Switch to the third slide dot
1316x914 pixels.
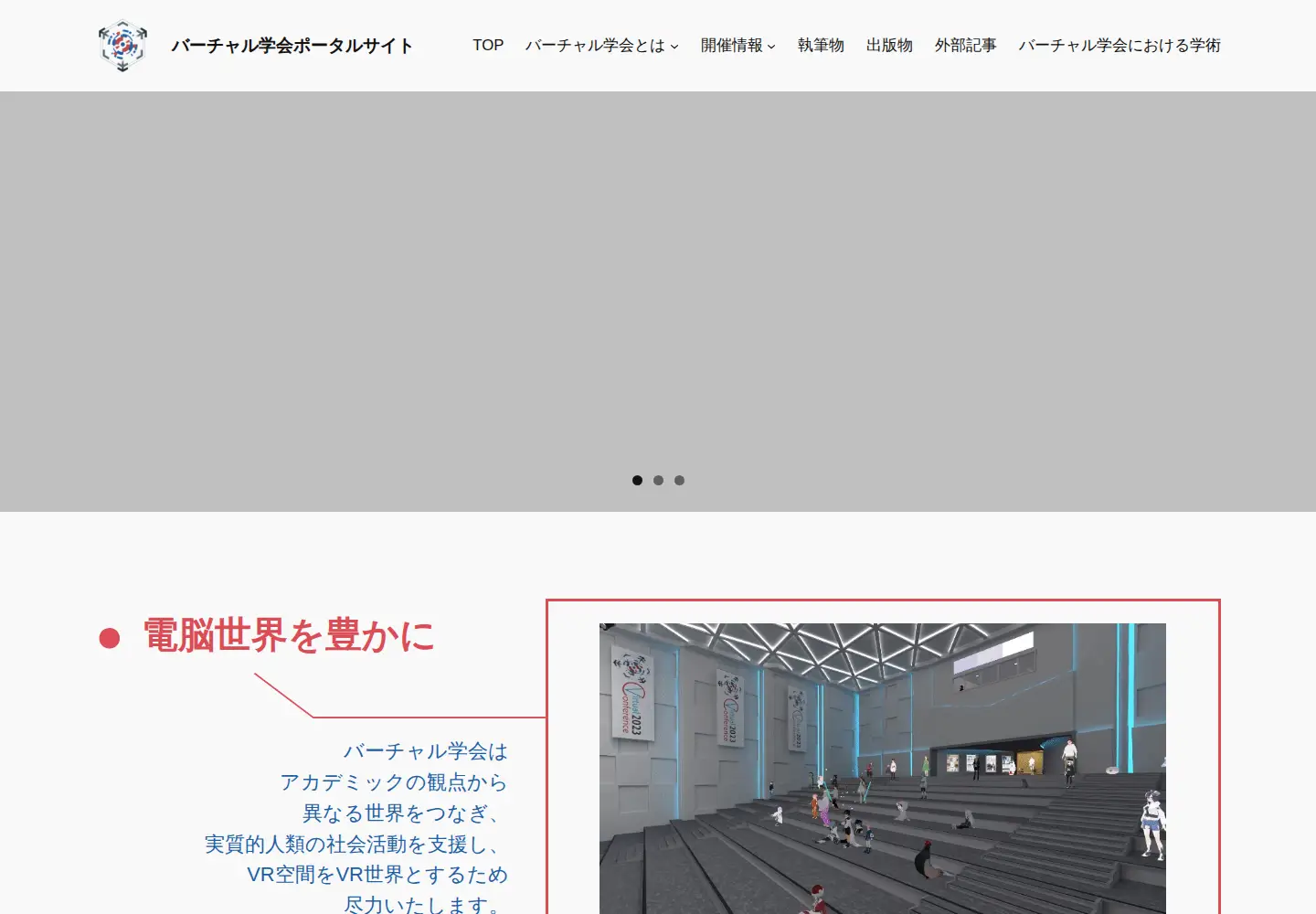(x=679, y=480)
